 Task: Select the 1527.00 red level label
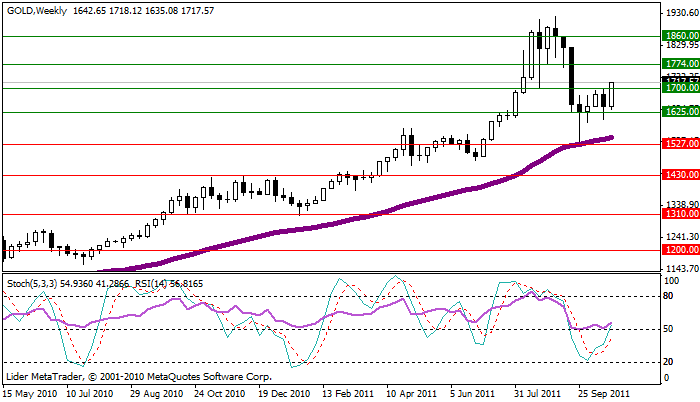(x=680, y=144)
